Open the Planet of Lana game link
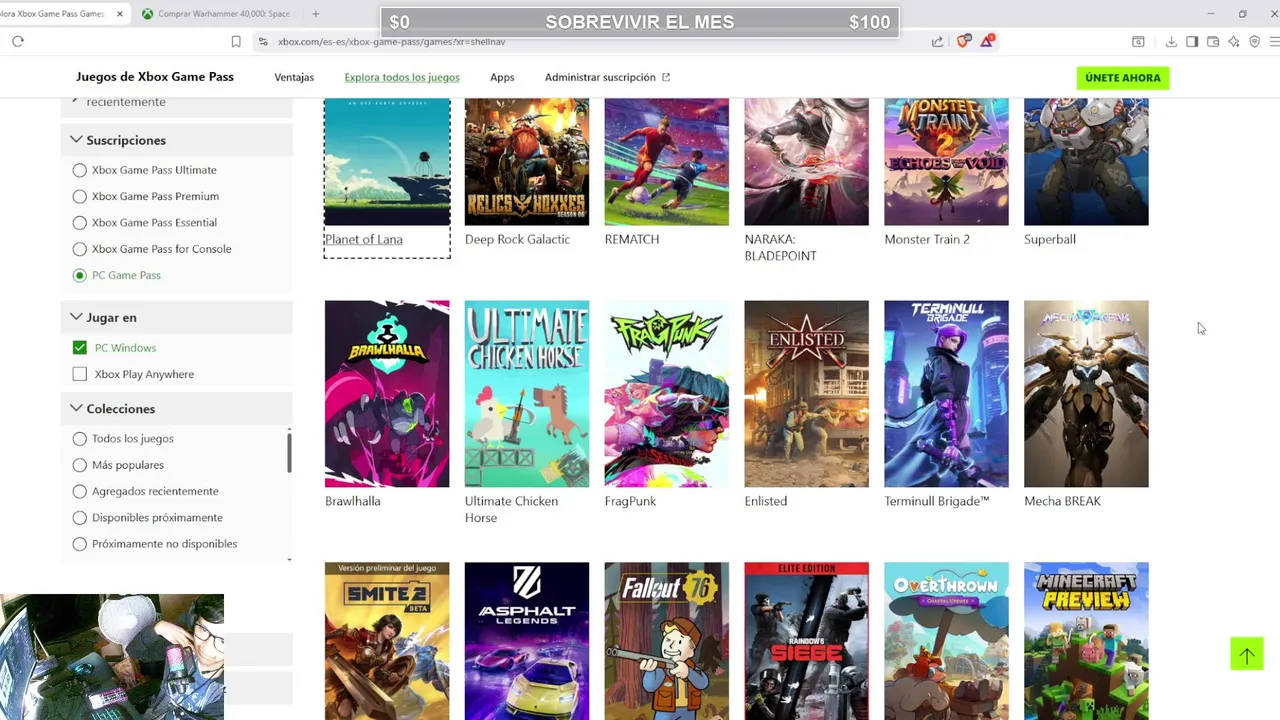 (364, 240)
